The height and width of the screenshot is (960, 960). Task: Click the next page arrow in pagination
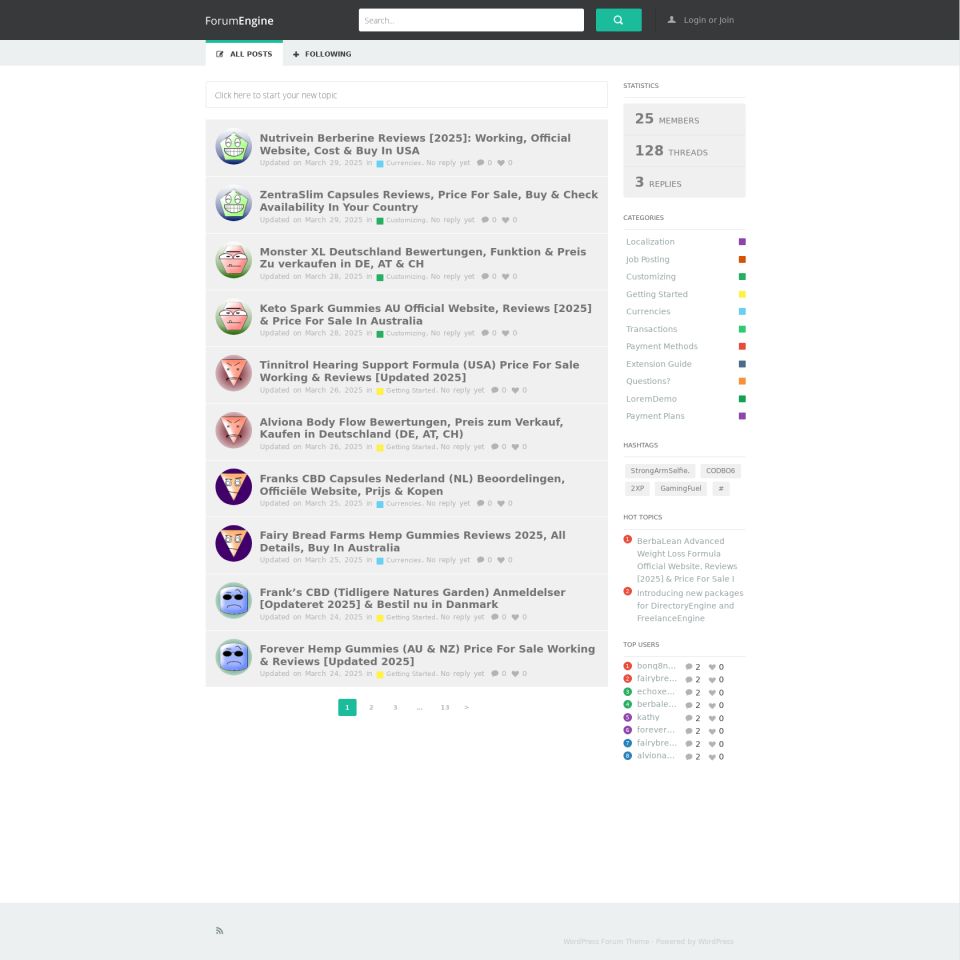pos(467,707)
